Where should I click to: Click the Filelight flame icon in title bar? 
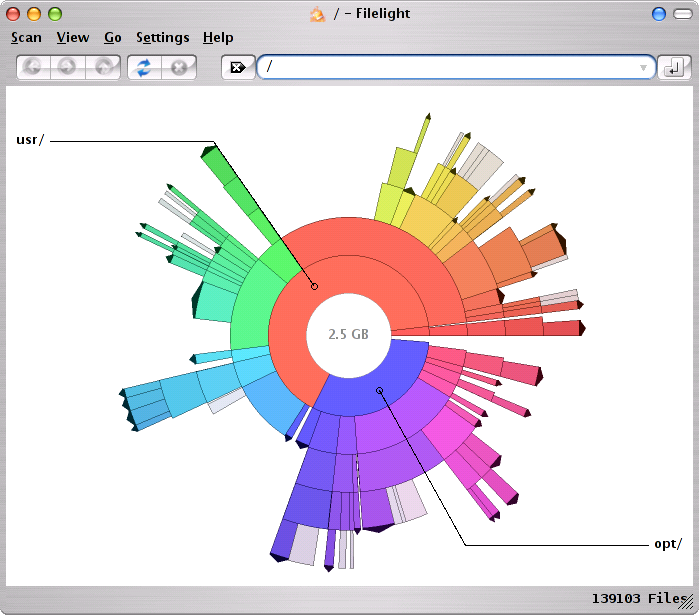317,14
